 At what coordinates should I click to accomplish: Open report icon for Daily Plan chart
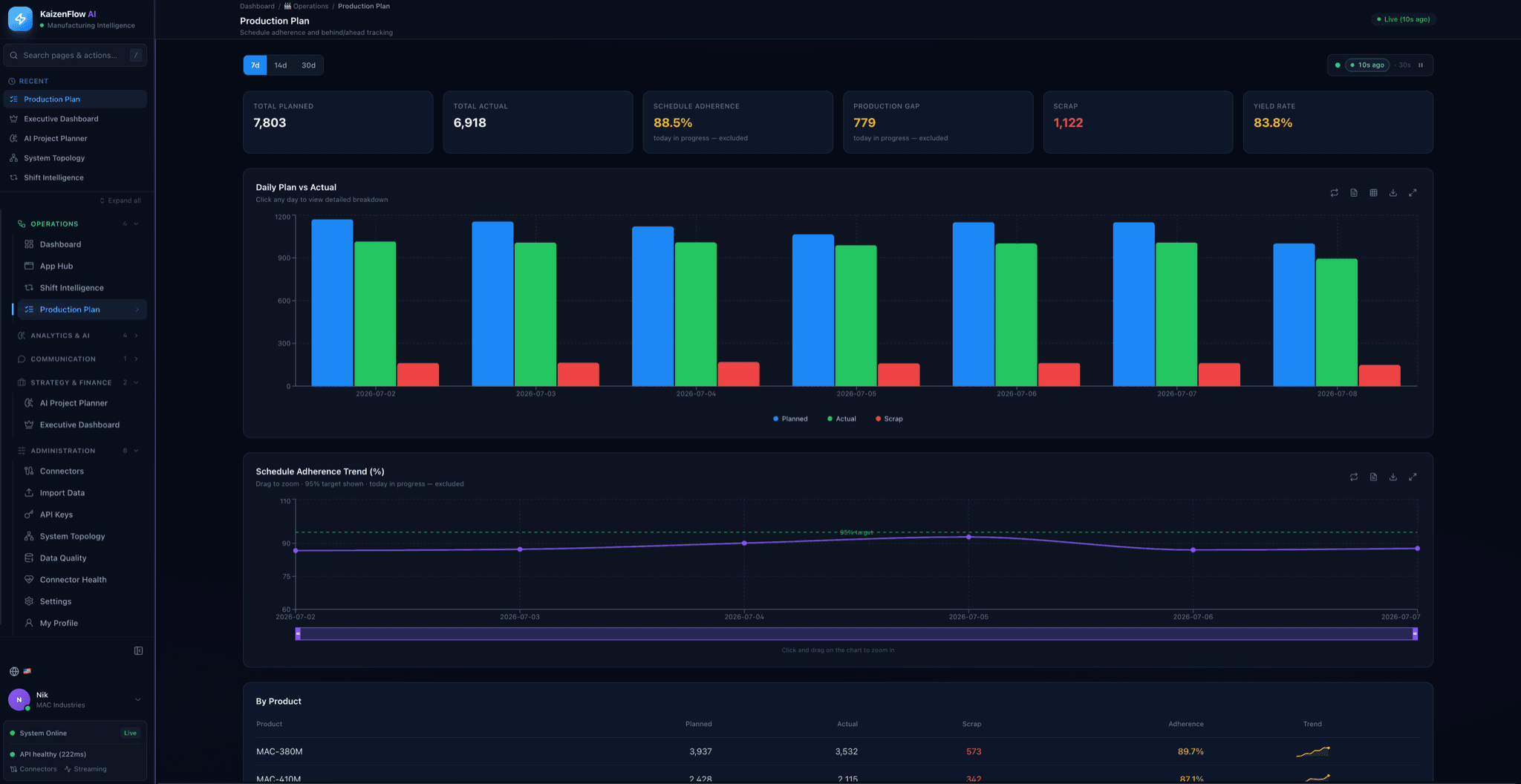[1354, 193]
